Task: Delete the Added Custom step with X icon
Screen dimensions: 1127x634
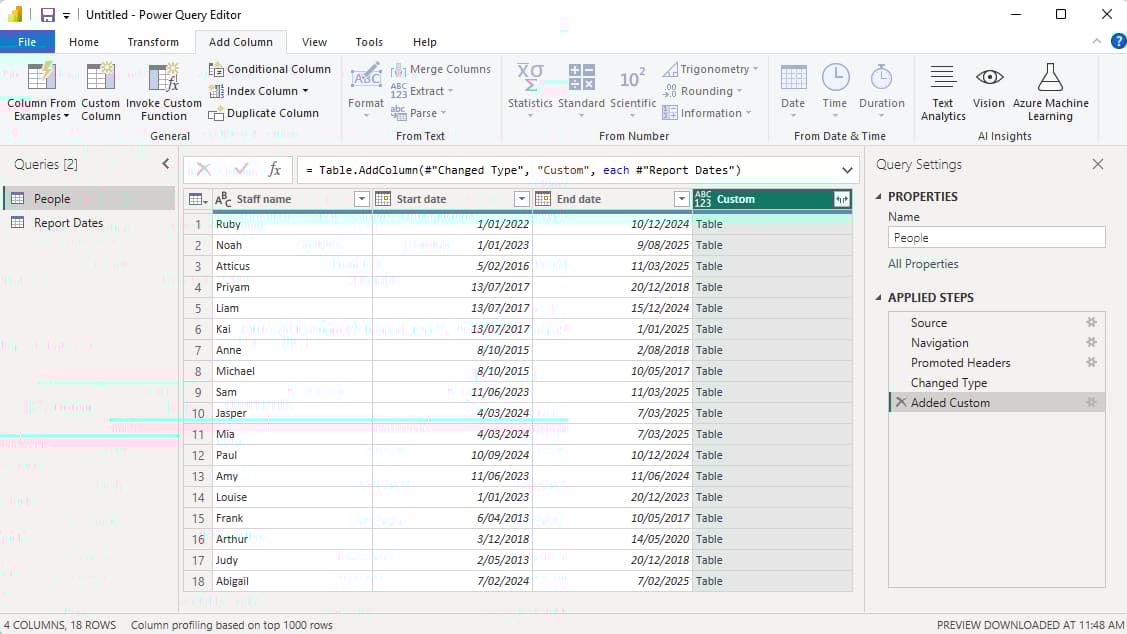Action: [x=900, y=403]
